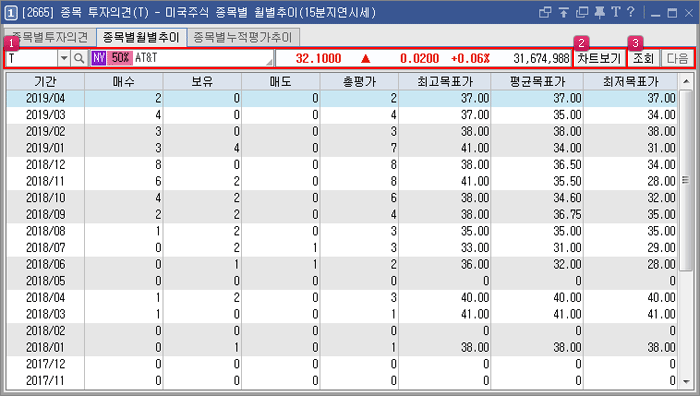Click the 평균목표가 column header
700x396 pixels.
[x=537, y=82]
